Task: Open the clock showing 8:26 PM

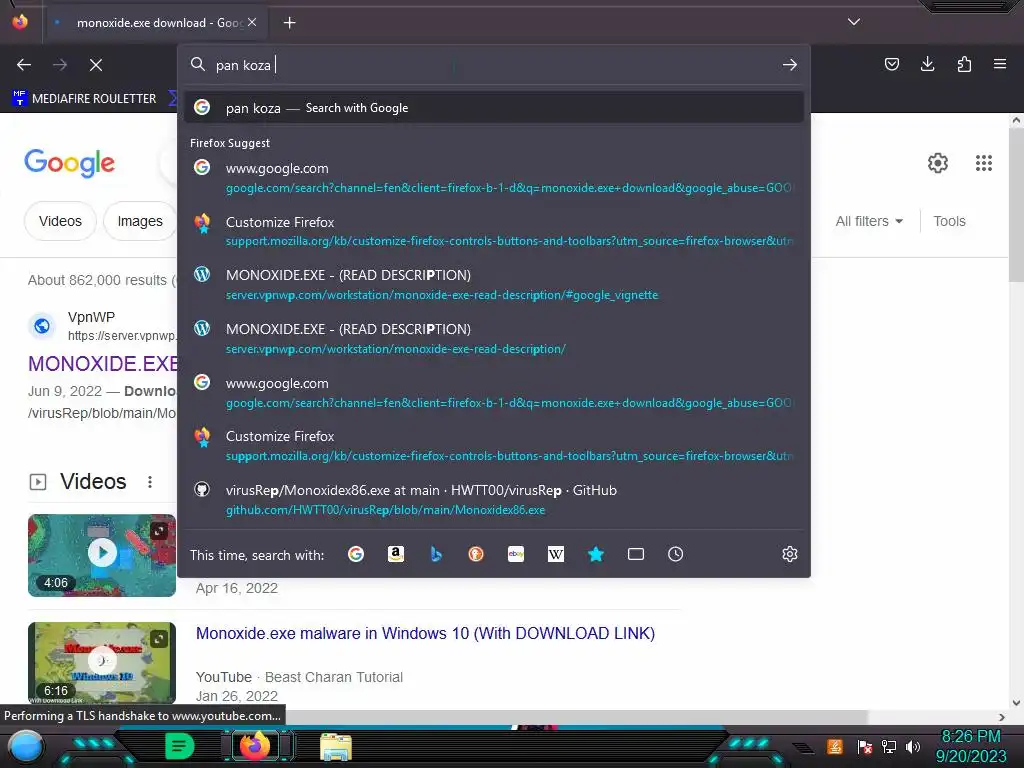Action: point(971,746)
